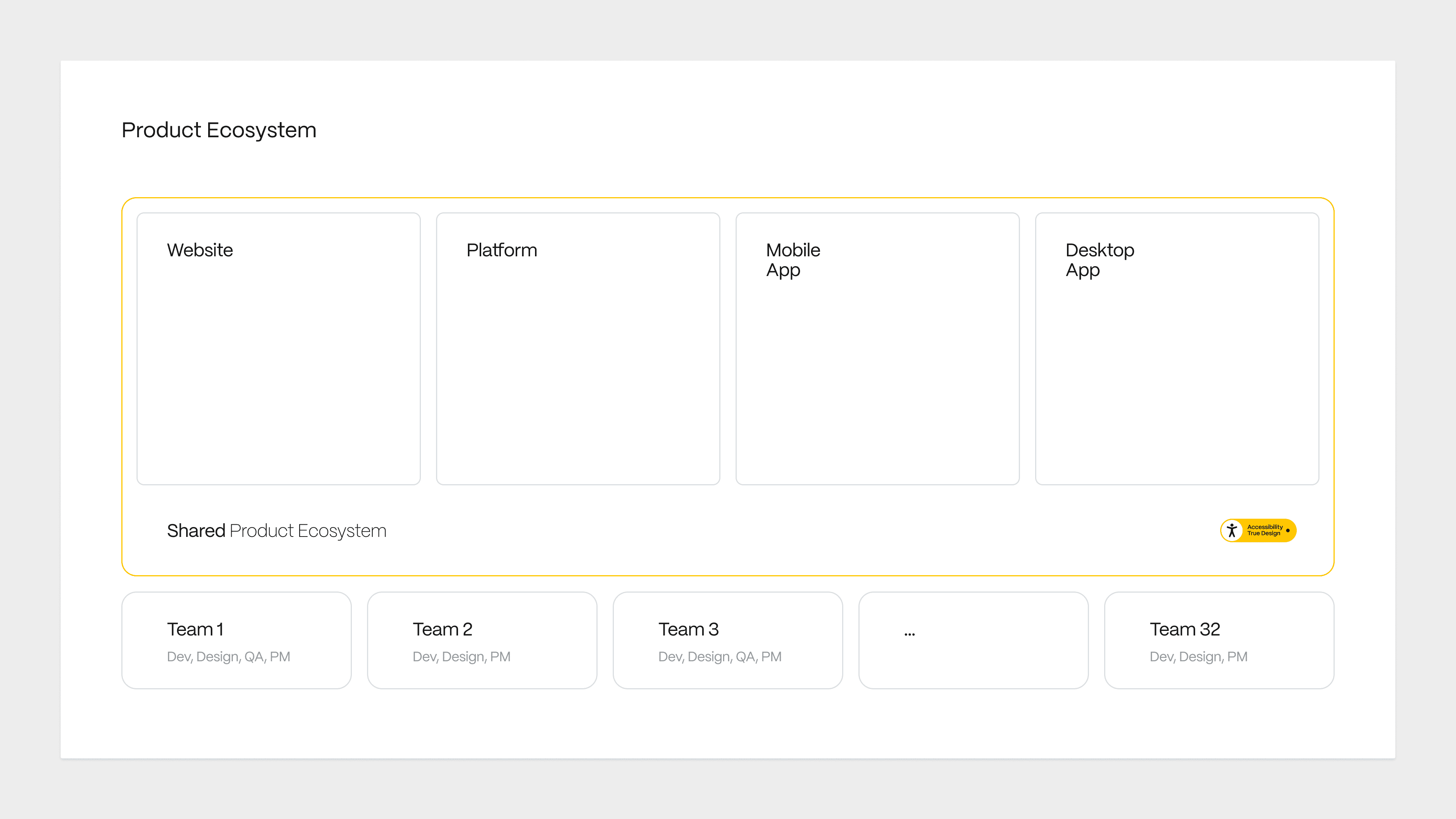Screen dimensions: 1456x819
Task: Select the Team 32 heading
Action: (1185, 629)
